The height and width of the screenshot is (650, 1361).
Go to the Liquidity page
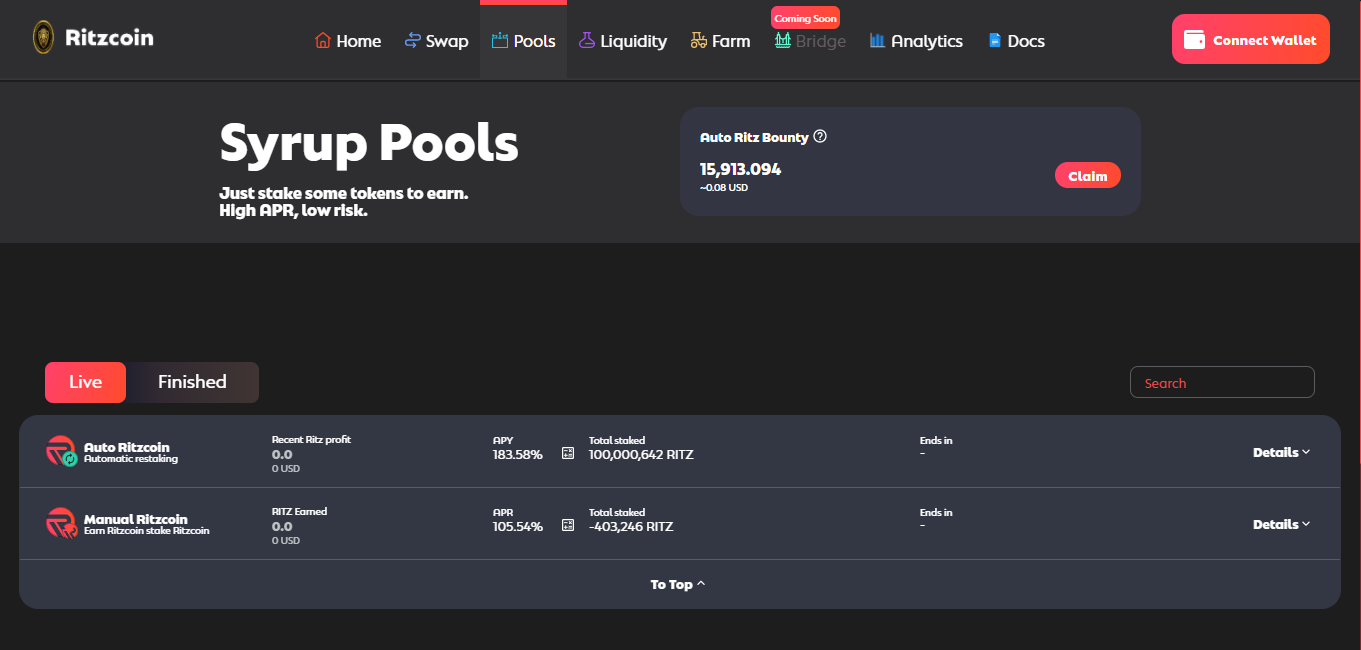click(622, 41)
